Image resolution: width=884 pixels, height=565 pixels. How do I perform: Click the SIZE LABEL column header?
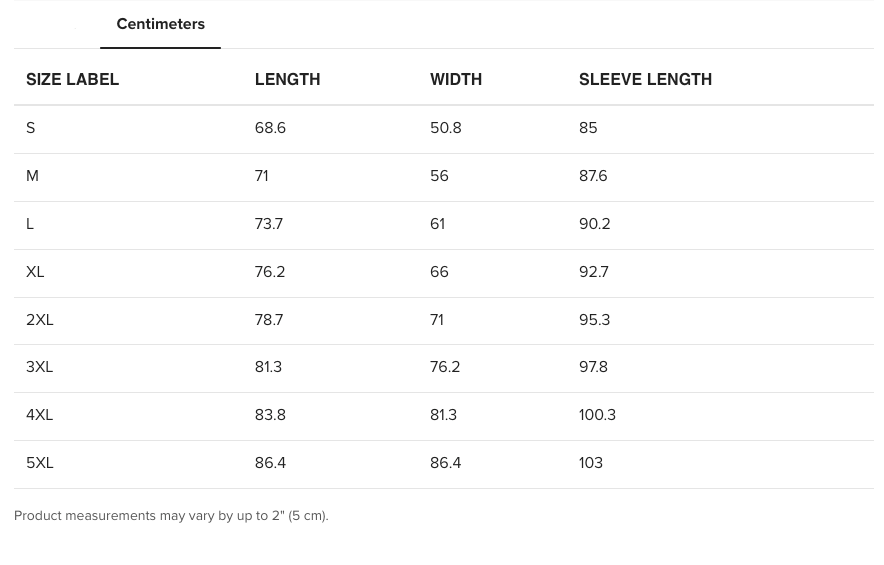[72, 80]
